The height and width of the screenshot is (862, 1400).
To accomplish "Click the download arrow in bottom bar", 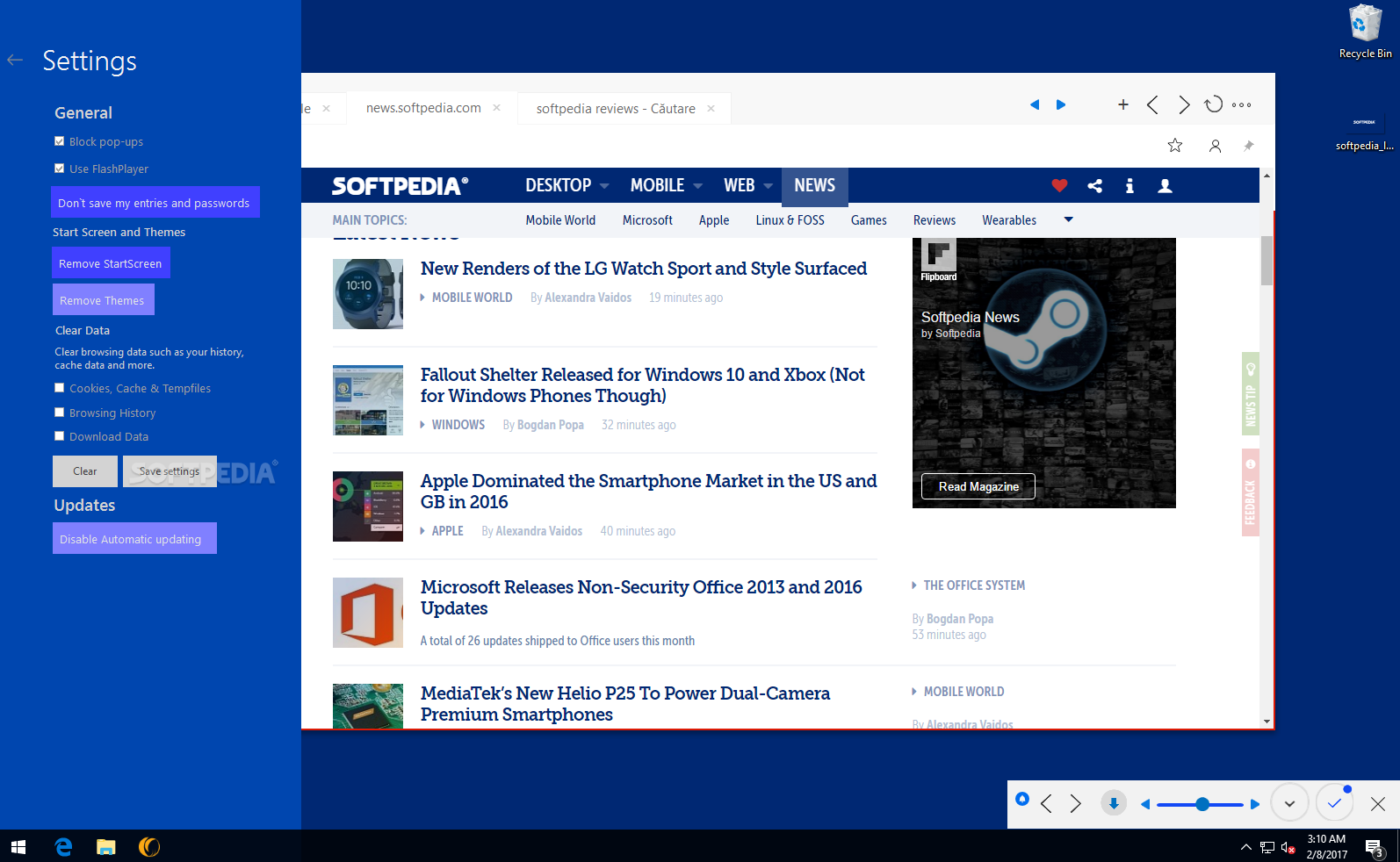I will 1114,803.
